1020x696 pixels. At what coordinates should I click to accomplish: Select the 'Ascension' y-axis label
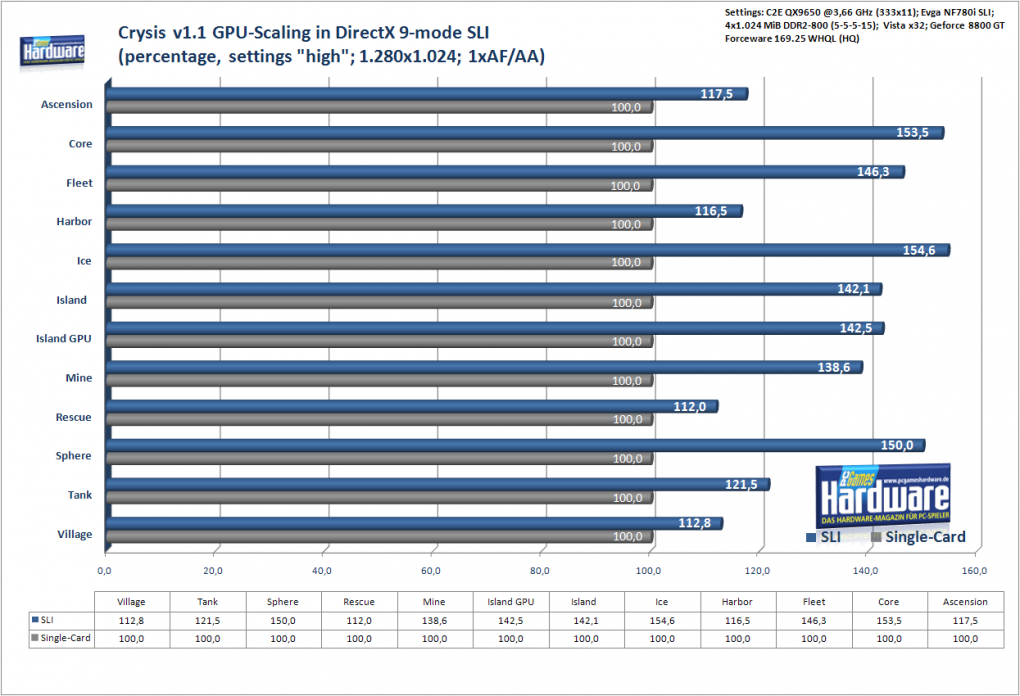[66, 104]
